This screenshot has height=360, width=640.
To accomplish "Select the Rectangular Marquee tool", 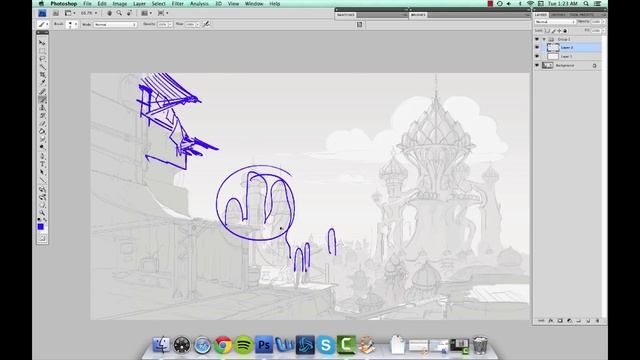I will [42, 51].
